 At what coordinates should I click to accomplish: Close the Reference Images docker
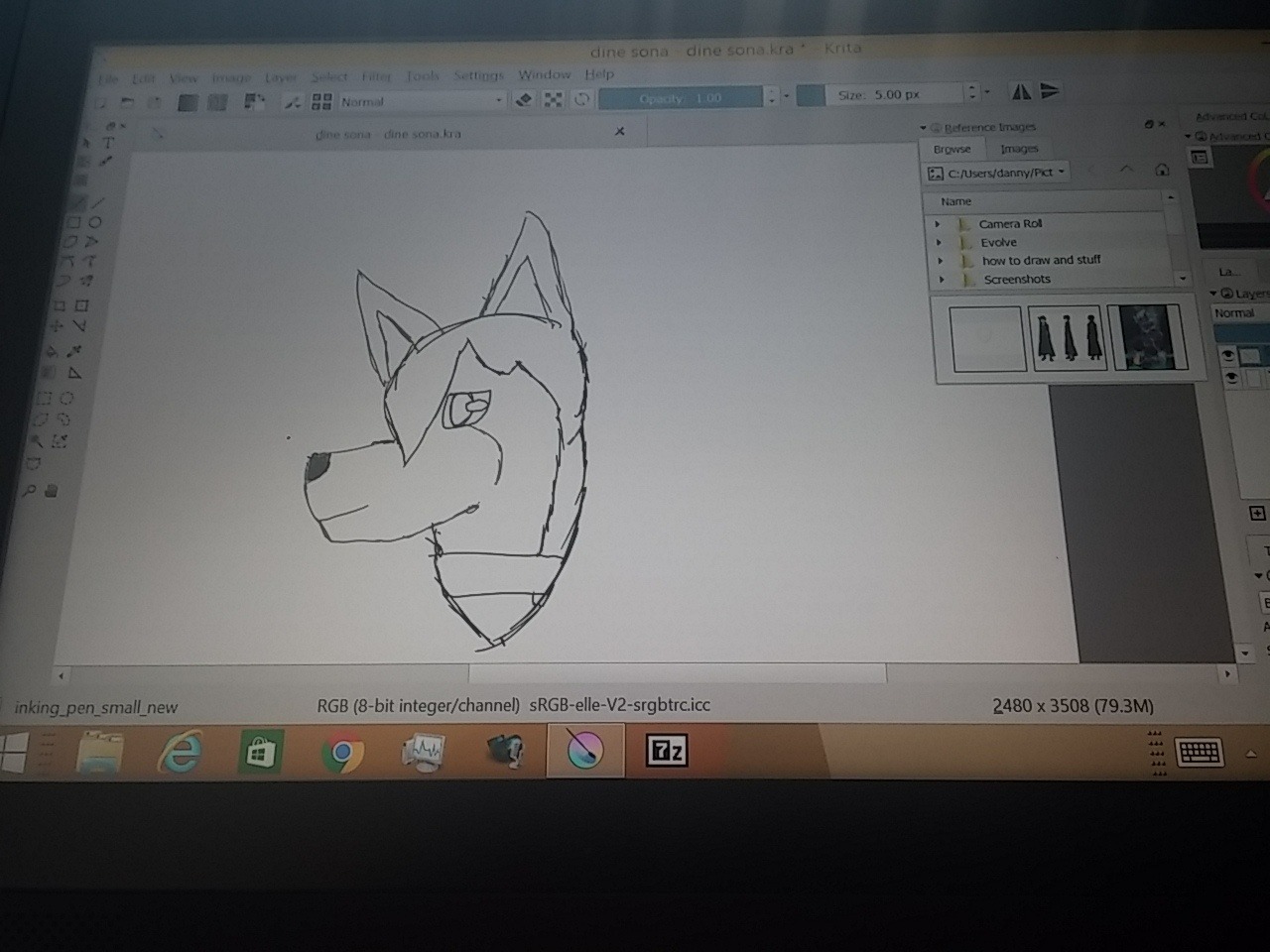[x=1162, y=124]
